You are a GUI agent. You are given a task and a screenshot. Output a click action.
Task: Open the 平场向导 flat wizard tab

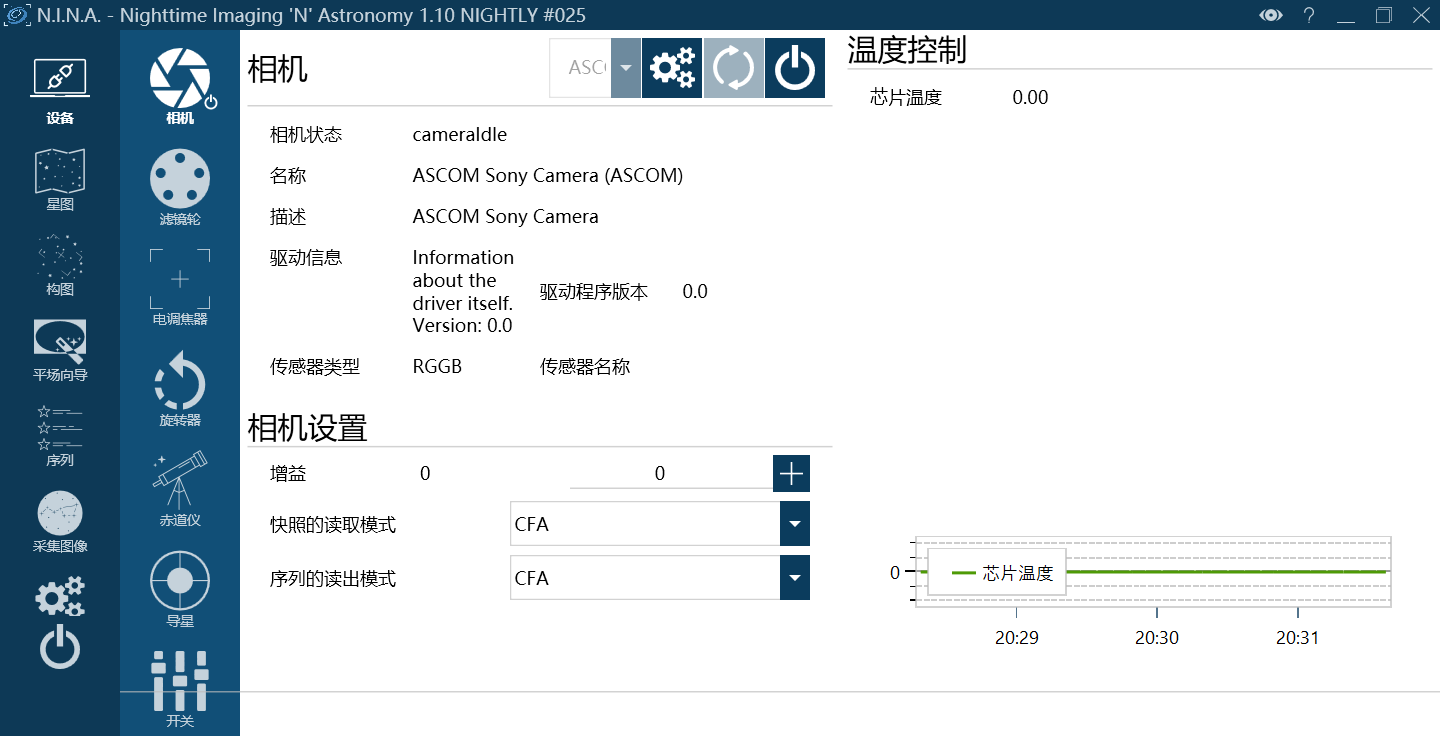coord(60,350)
